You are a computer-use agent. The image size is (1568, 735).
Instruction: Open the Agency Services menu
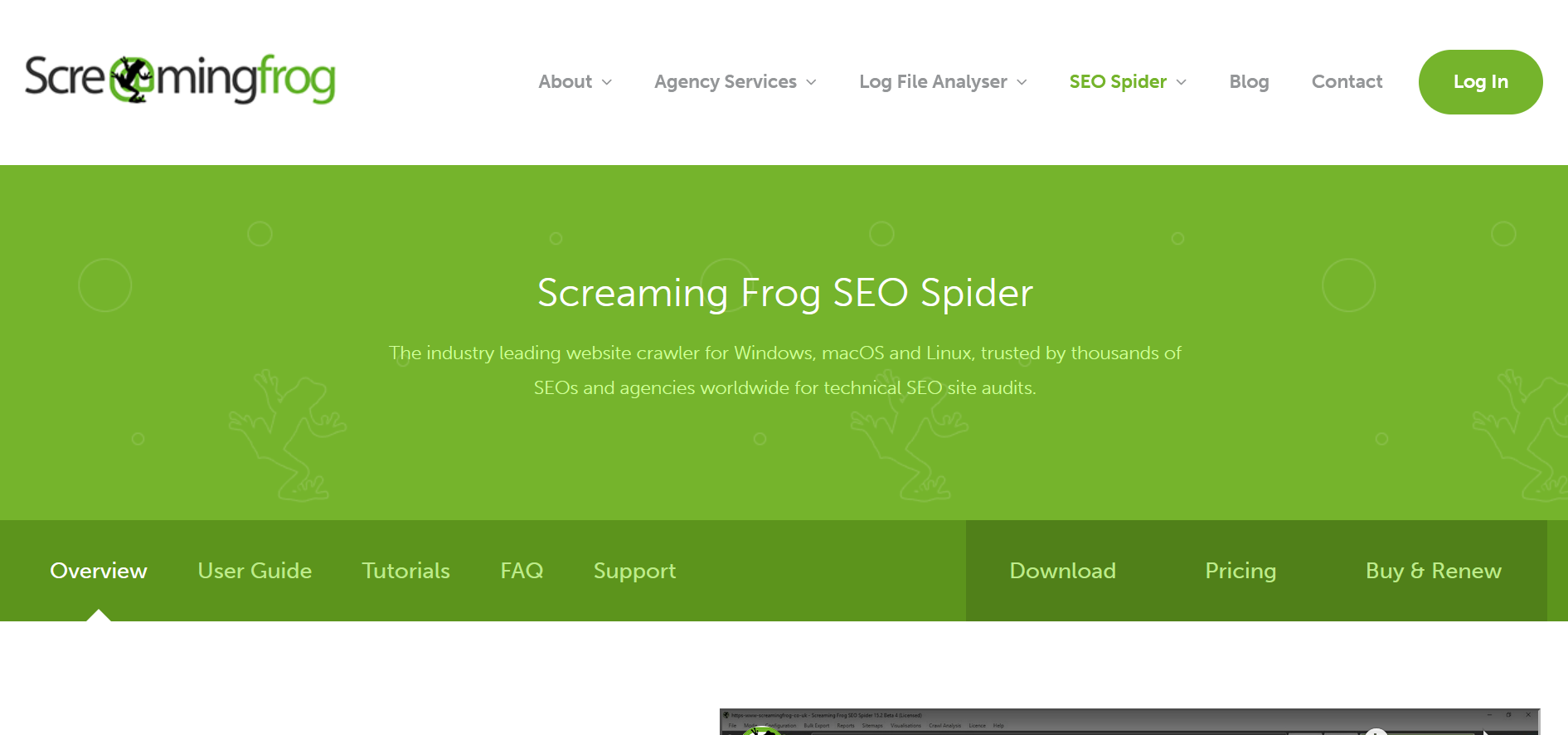point(726,81)
